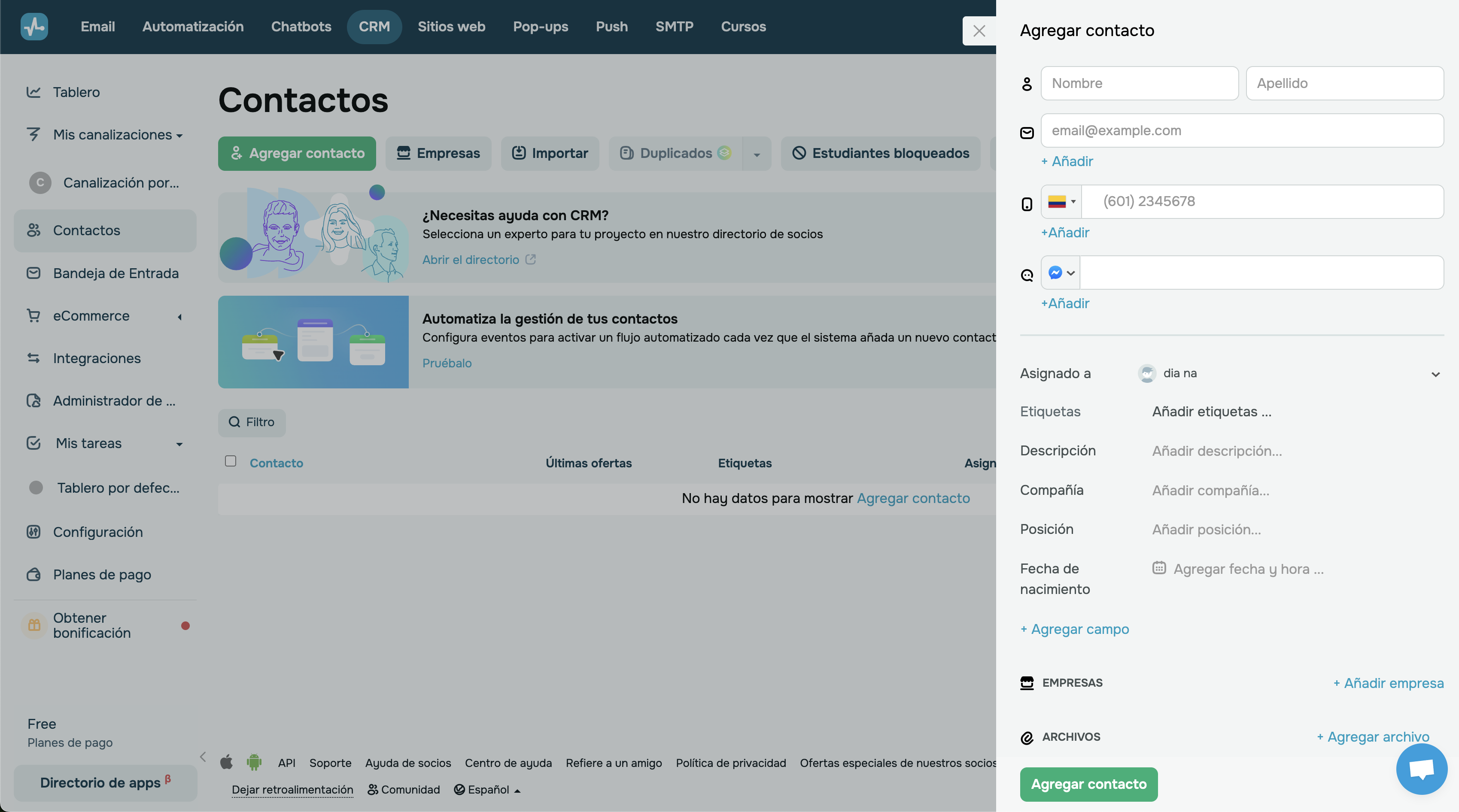Open the Configuración gear icon
Screen dimensions: 1459x812
click(34, 532)
